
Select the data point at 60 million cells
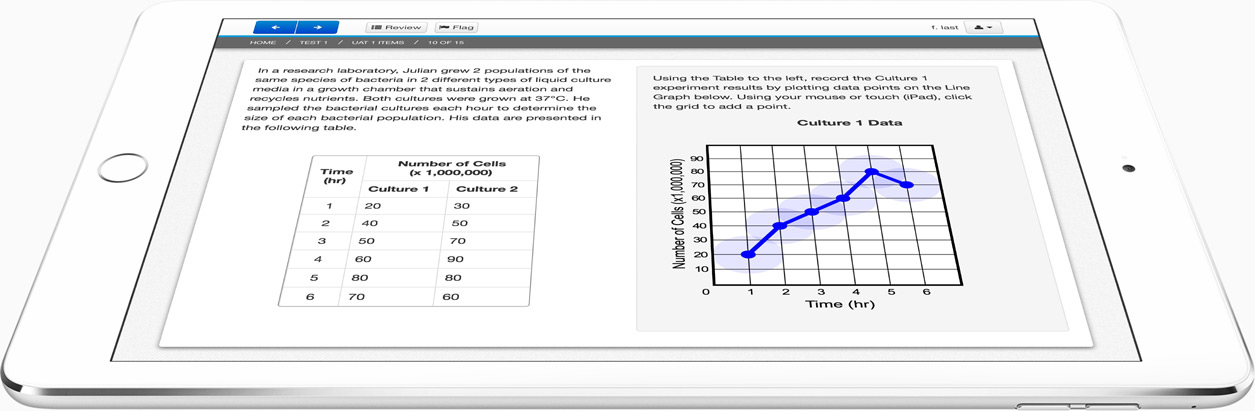click(843, 198)
